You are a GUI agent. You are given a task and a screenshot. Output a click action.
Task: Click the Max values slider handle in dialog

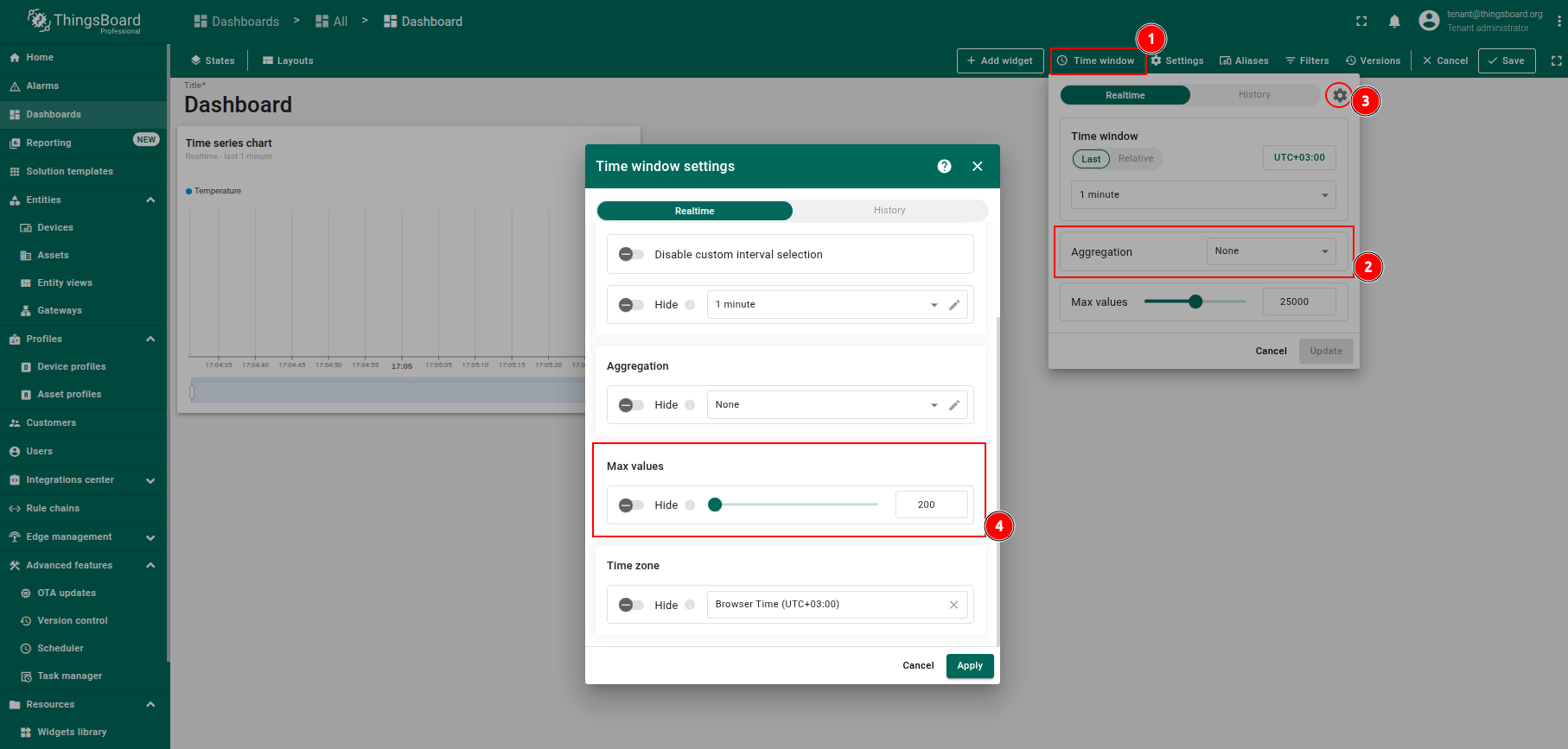tap(715, 505)
